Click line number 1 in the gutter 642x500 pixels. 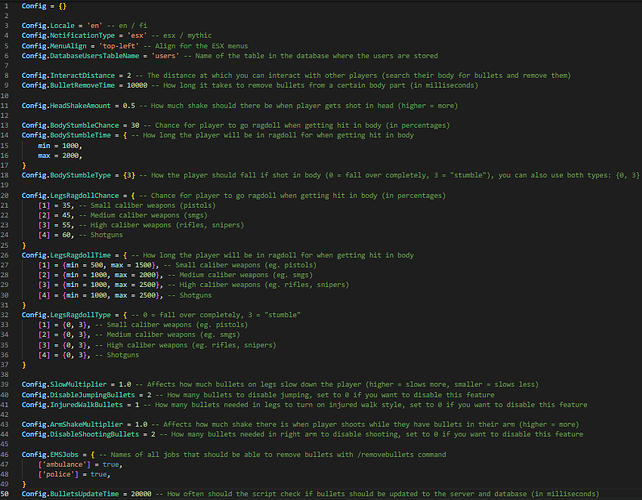coord(6,6)
